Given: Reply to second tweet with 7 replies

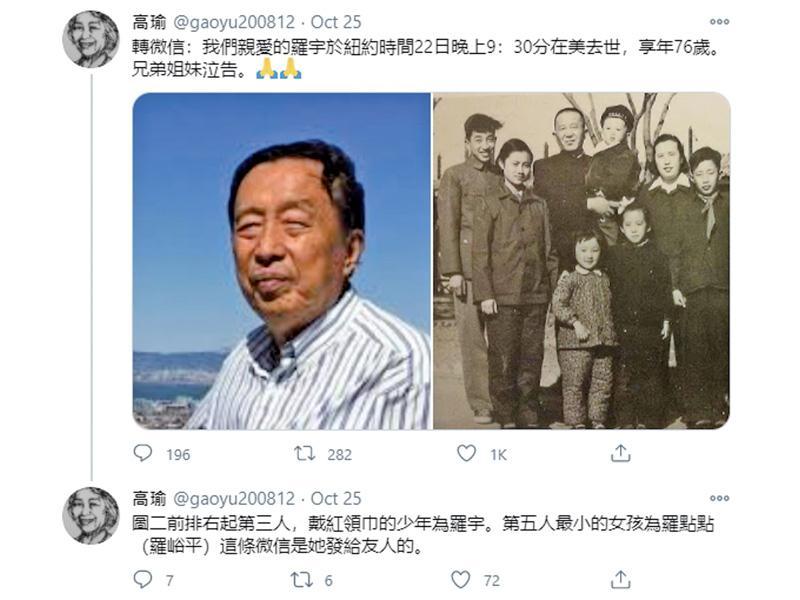Looking at the screenshot, I should pos(143,580).
